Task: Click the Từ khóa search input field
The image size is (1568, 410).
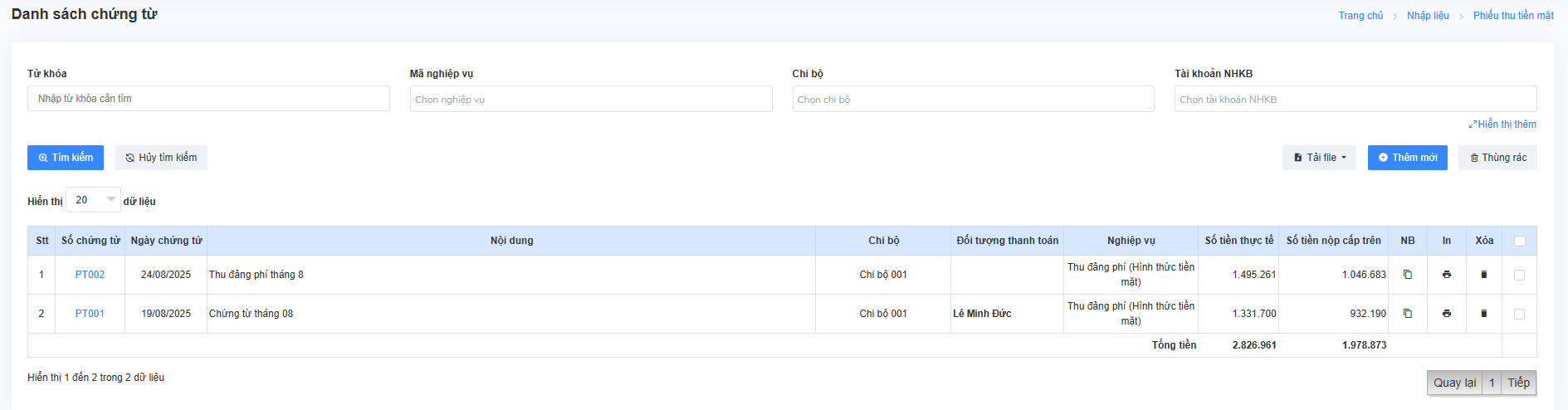Action: point(208,99)
